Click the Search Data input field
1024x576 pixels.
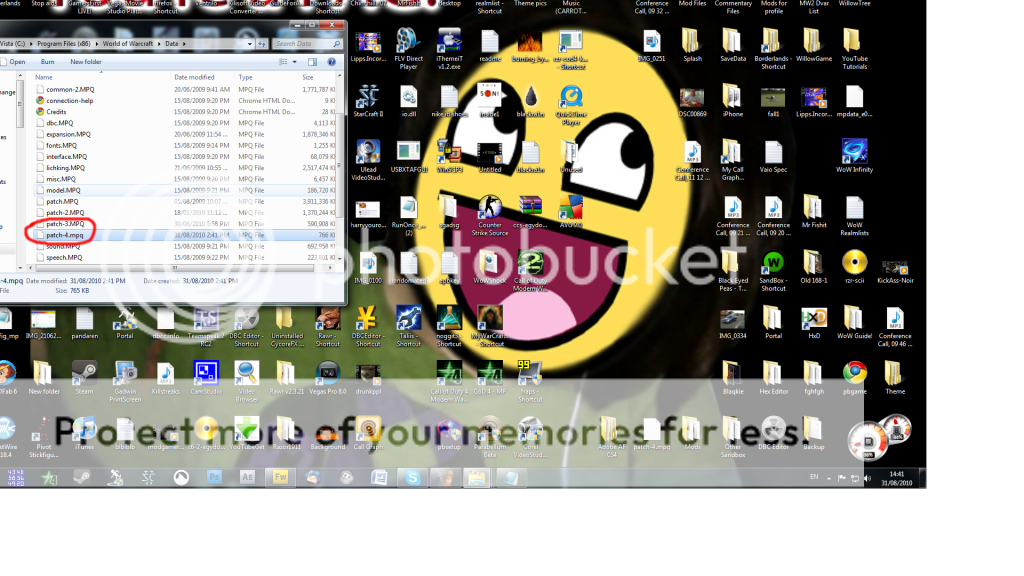tap(307, 44)
